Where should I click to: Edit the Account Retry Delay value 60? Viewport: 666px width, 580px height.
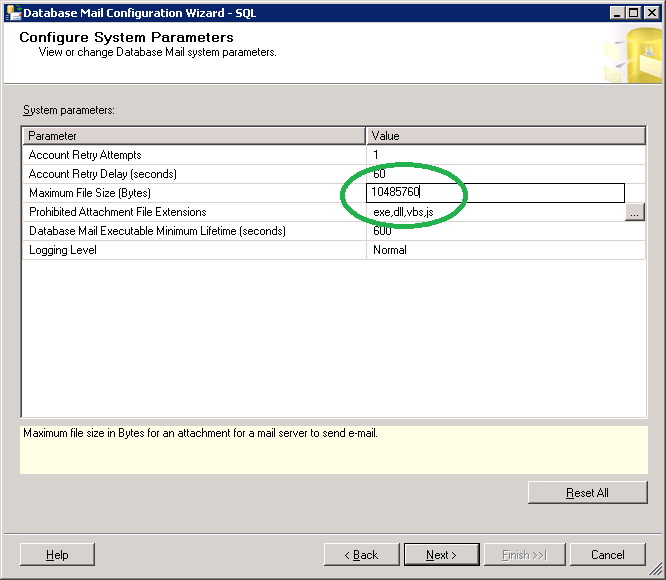505,174
